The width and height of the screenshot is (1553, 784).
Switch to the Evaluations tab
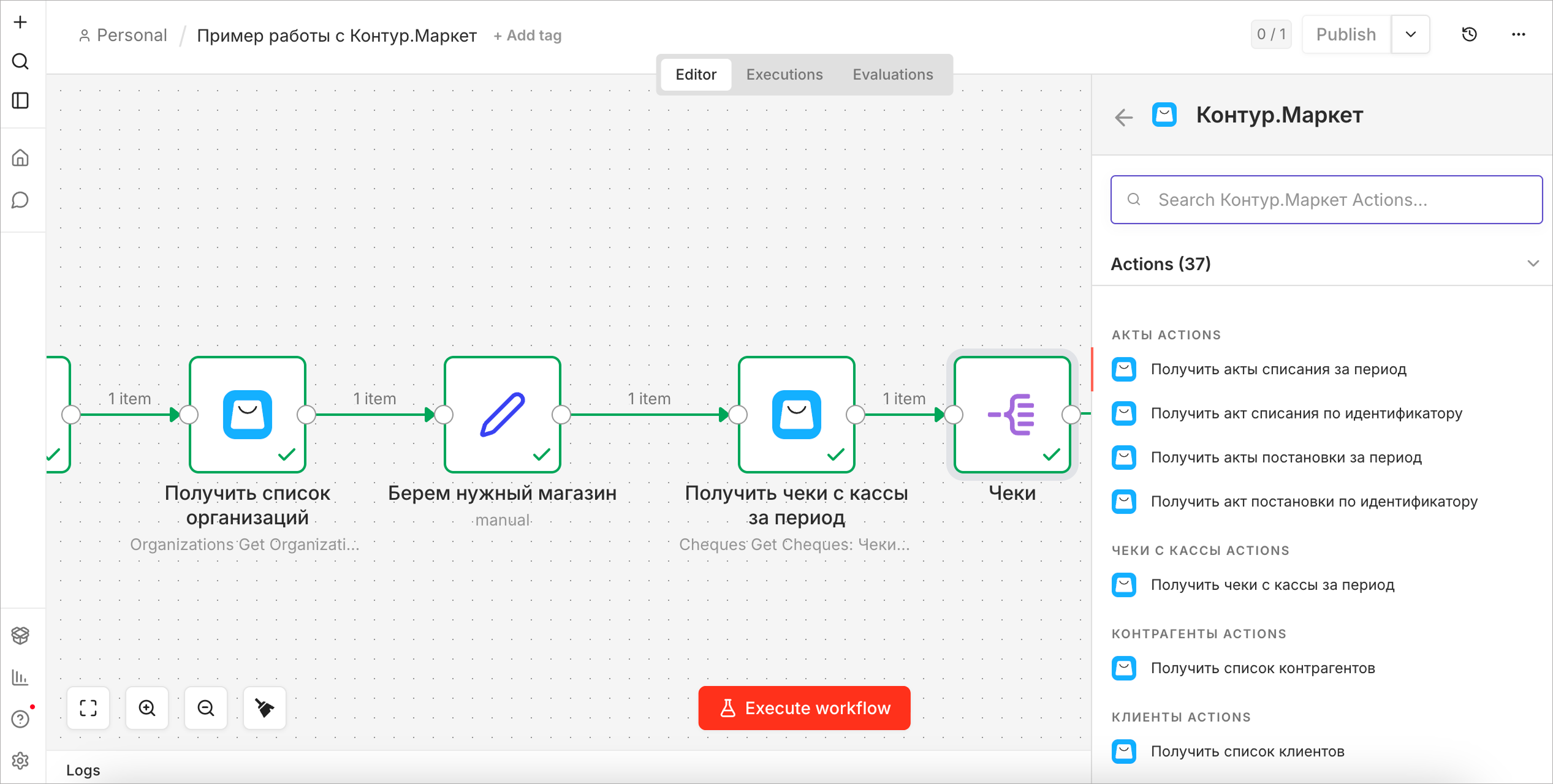[893, 74]
